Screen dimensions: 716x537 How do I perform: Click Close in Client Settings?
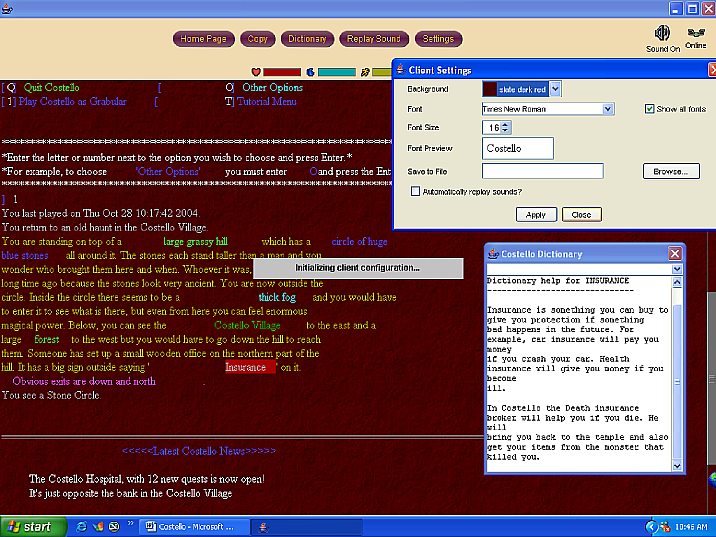[582, 215]
